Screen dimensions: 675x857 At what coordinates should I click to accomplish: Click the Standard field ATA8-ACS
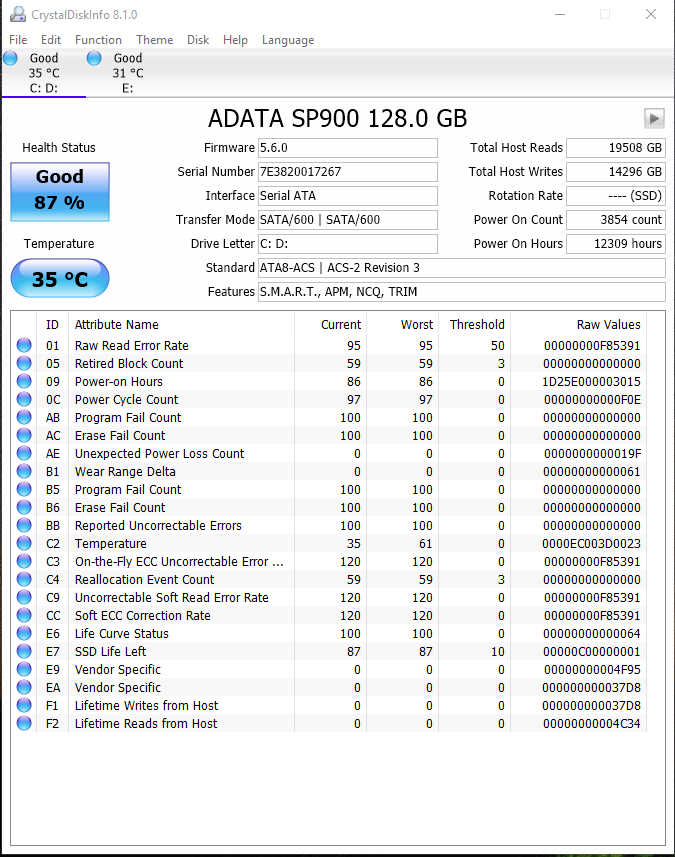tap(462, 268)
